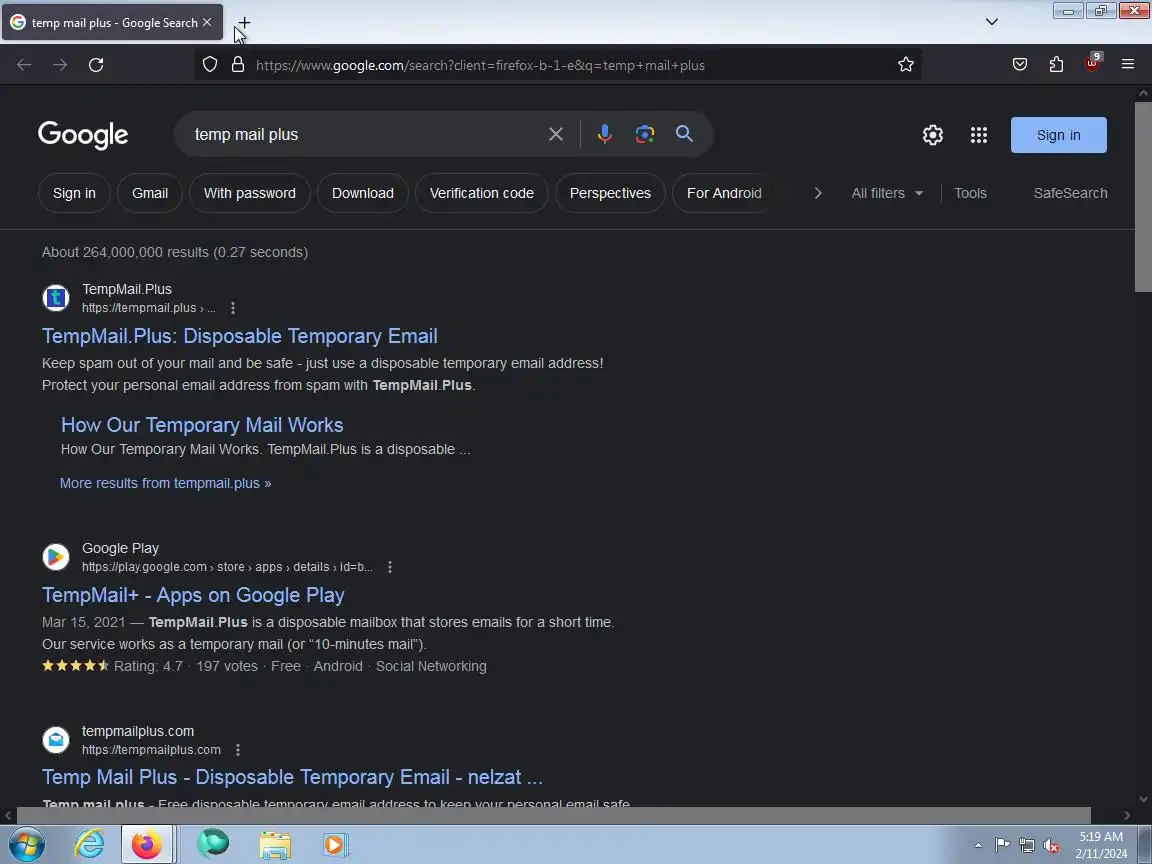Click TempMail.Plus site favicon
The width and height of the screenshot is (1152, 864).
click(x=56, y=298)
